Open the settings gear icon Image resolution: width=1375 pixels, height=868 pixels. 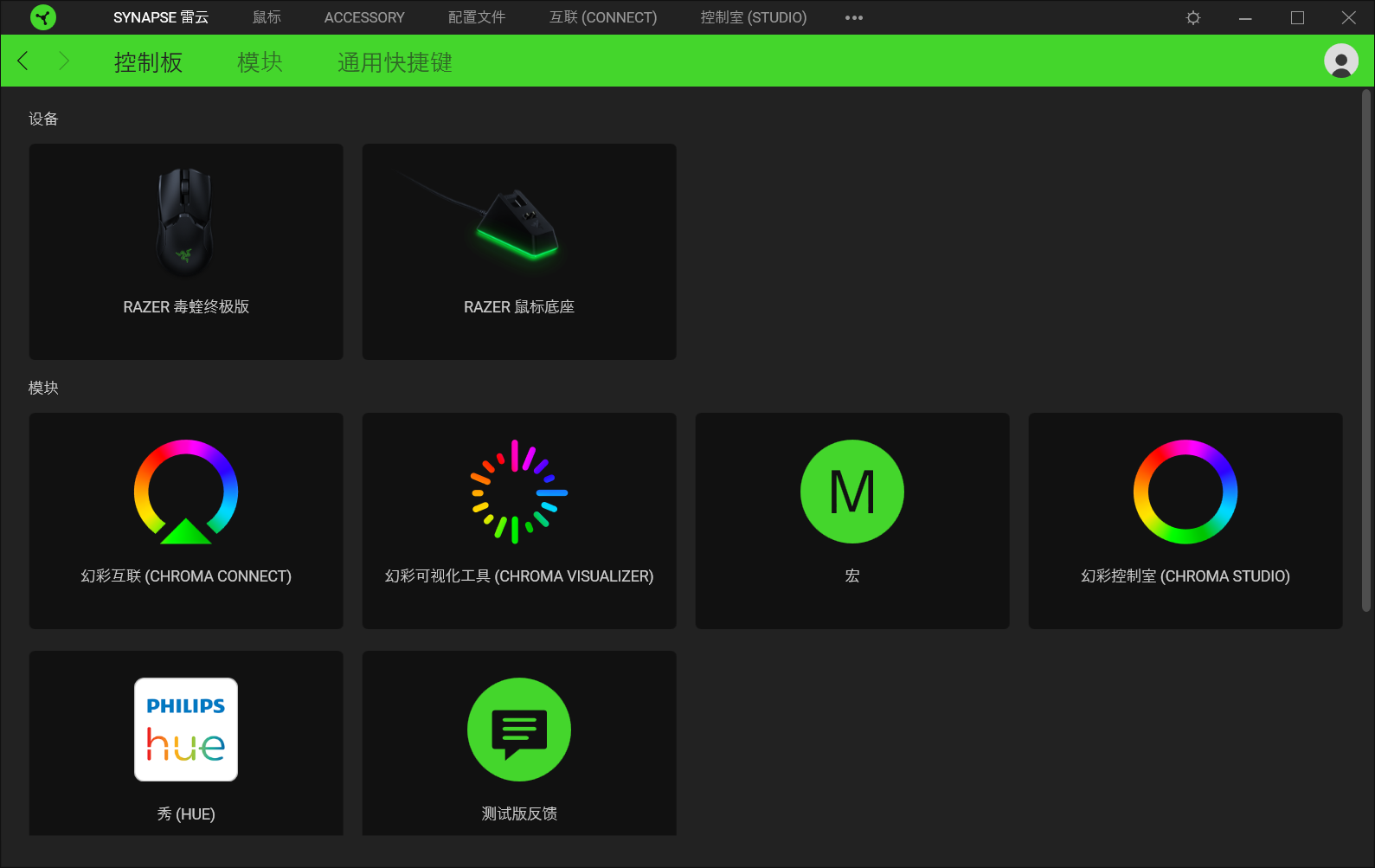pos(1193,17)
